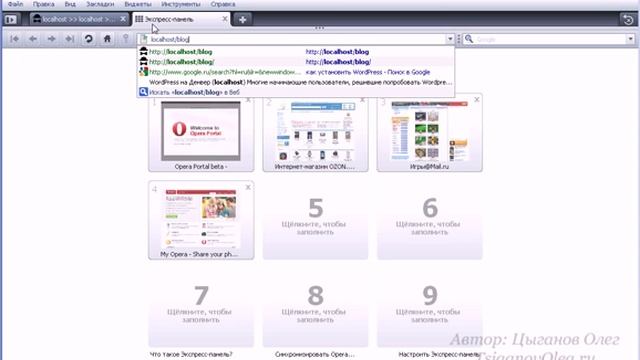Viewport: 640px width, 360px height.
Task: Switch to the Экспресс-панель tab
Action: (x=180, y=19)
